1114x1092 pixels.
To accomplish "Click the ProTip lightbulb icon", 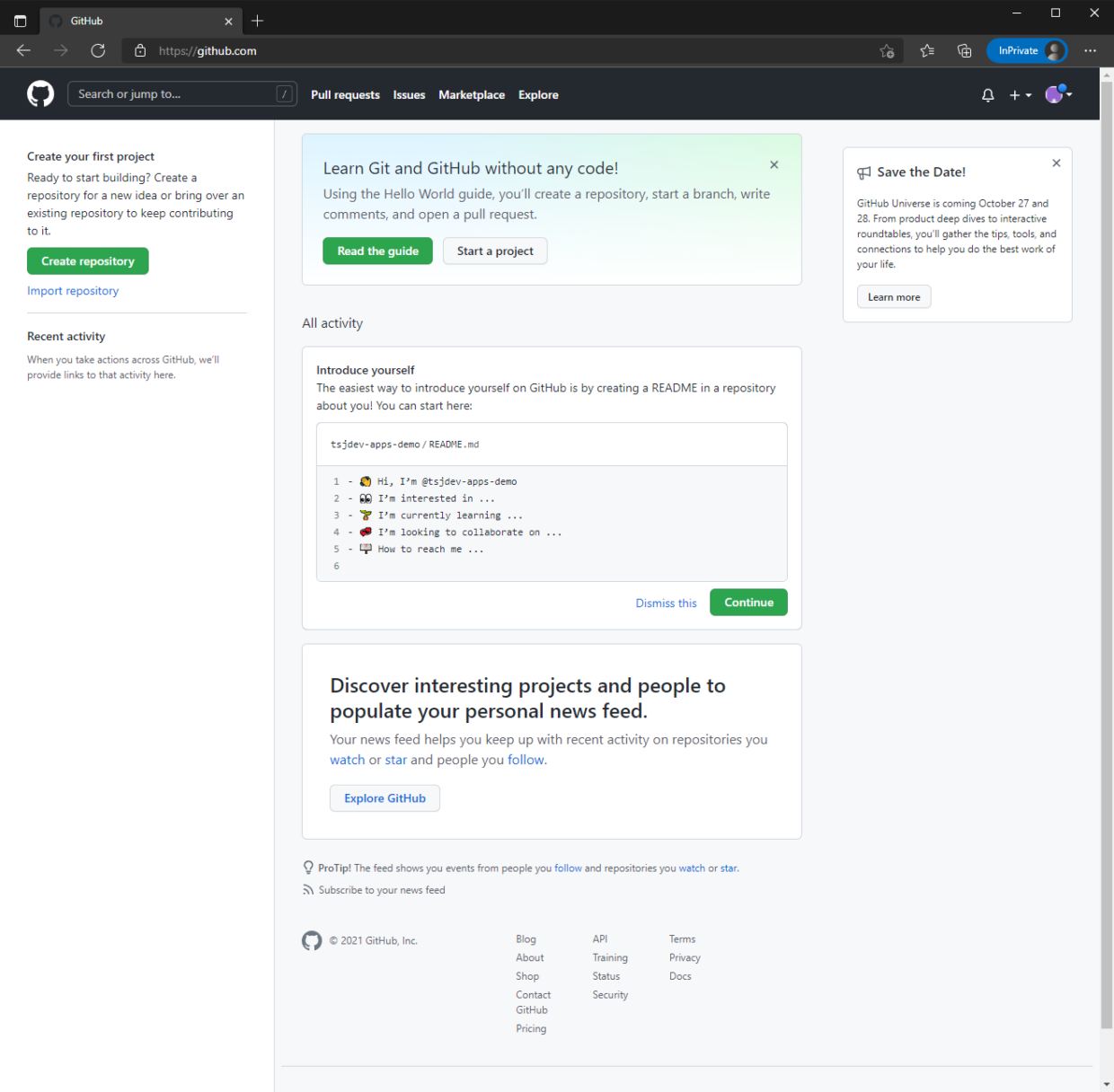I will [x=308, y=867].
